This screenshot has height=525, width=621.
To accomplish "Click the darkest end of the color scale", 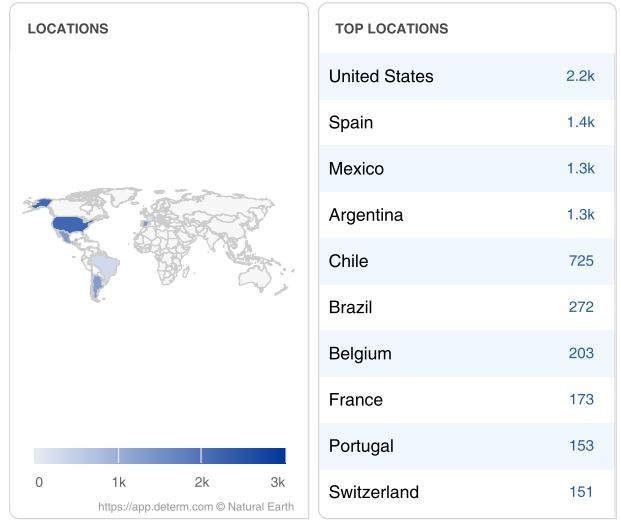I will 281,456.
